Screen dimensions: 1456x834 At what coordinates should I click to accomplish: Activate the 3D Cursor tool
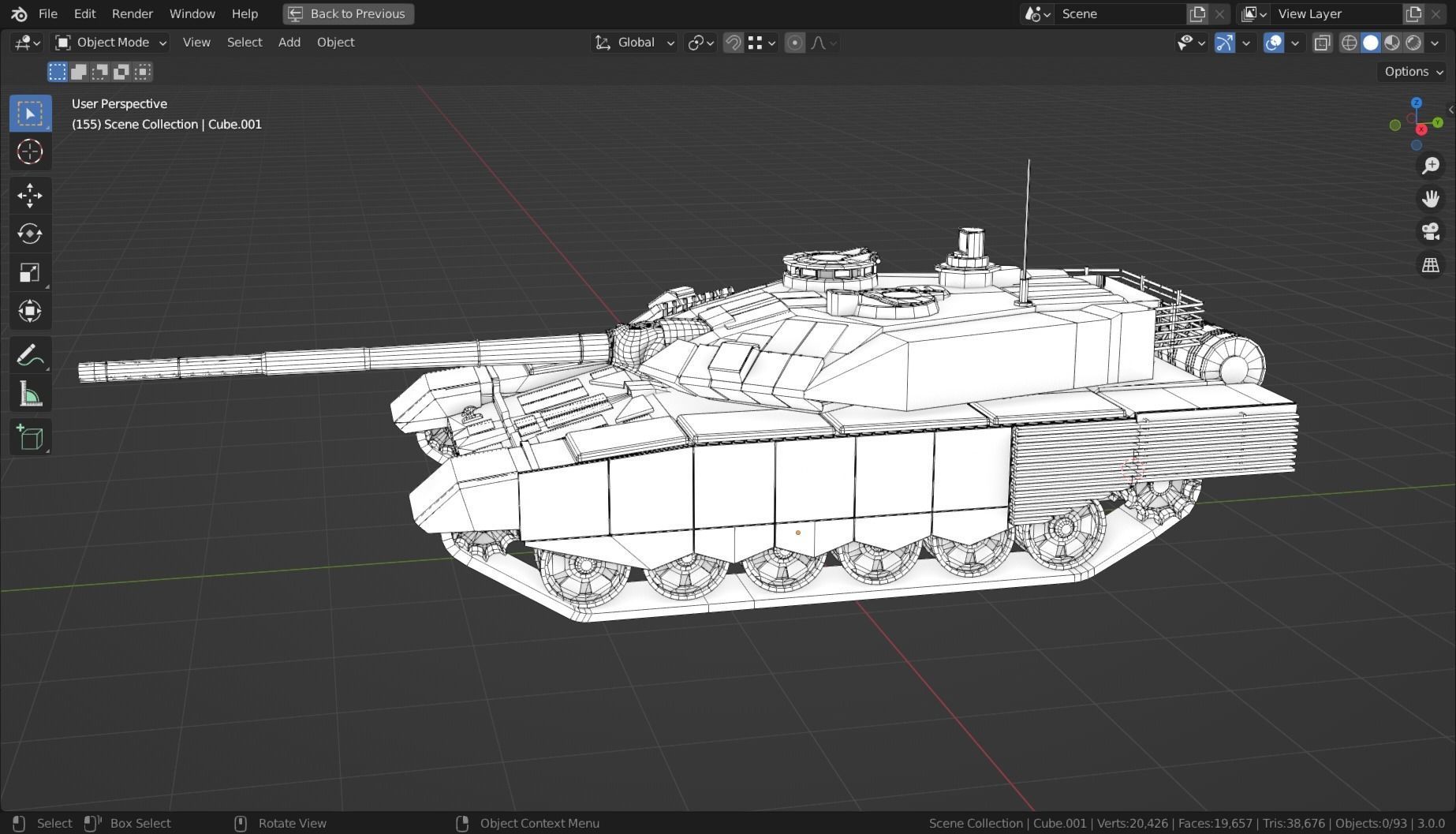click(x=30, y=151)
